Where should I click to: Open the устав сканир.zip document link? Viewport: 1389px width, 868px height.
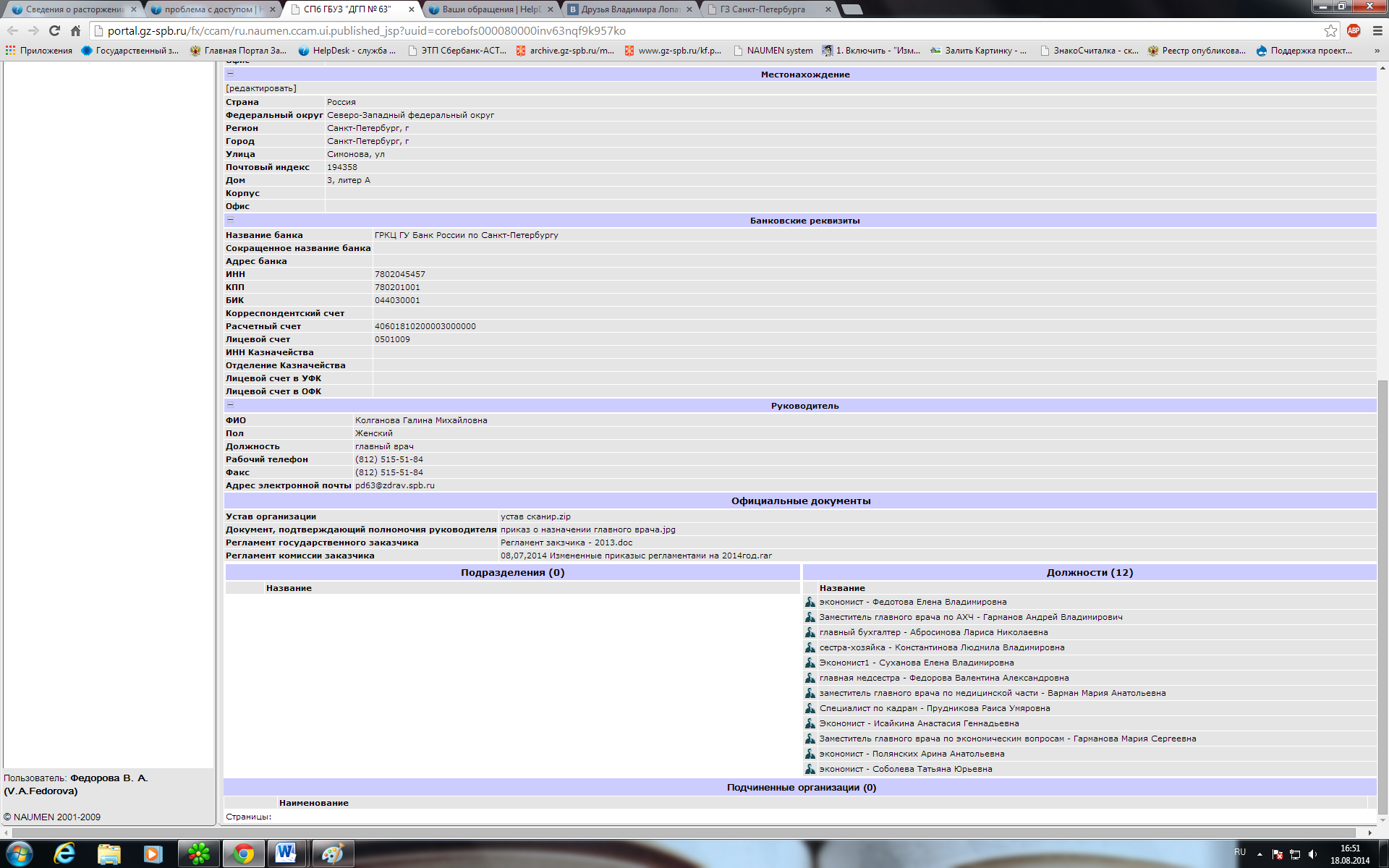click(535, 516)
